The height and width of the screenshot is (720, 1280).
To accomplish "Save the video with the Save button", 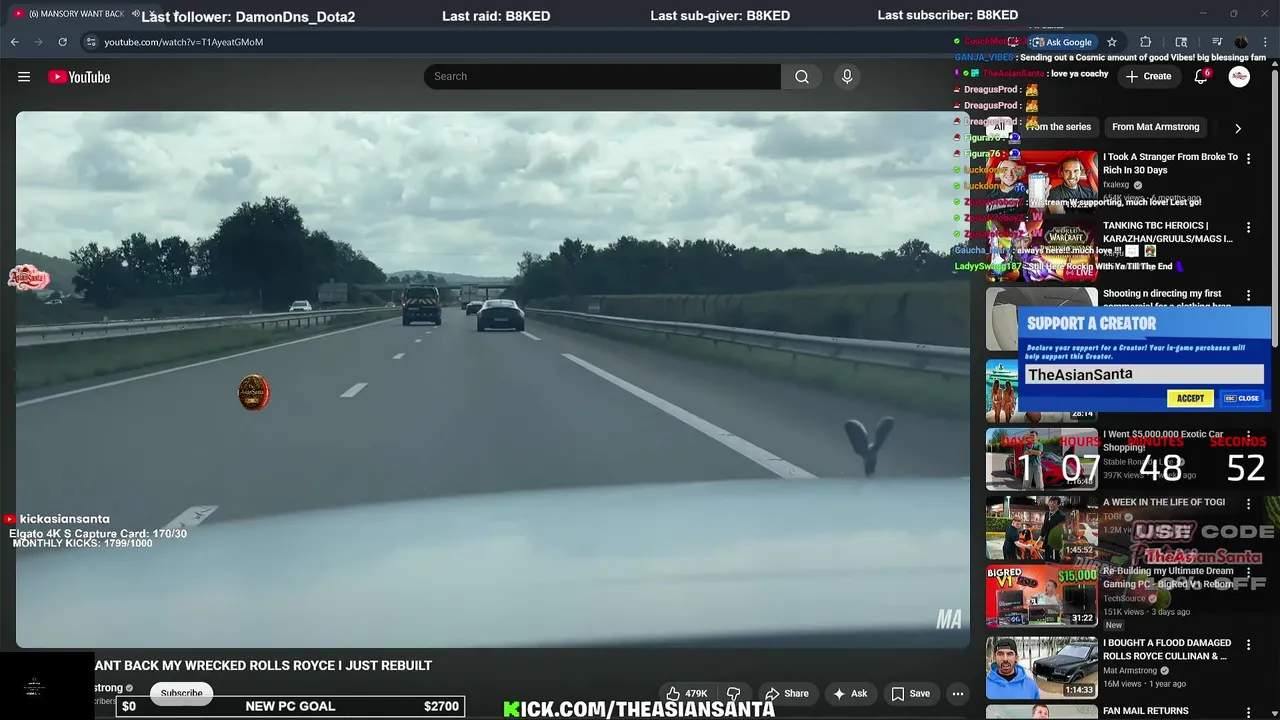I will point(911,693).
